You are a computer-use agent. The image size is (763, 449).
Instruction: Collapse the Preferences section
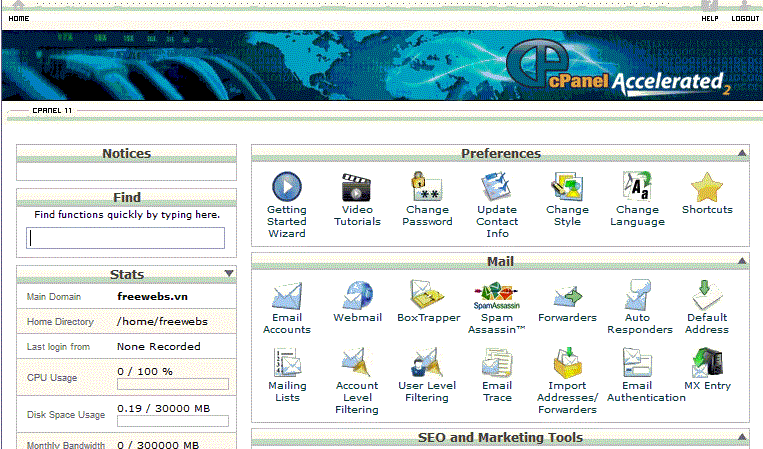tap(741, 153)
